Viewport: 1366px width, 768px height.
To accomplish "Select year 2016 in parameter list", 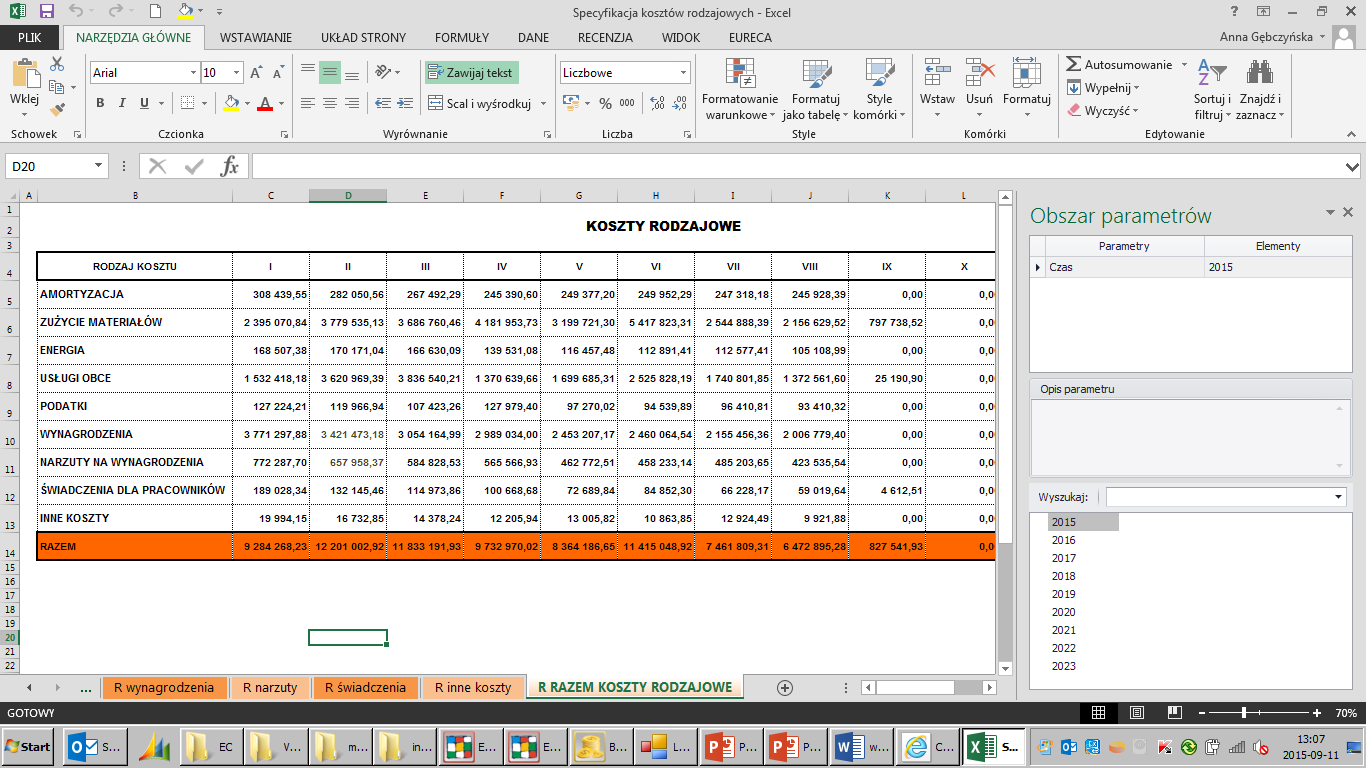I will (x=1064, y=540).
